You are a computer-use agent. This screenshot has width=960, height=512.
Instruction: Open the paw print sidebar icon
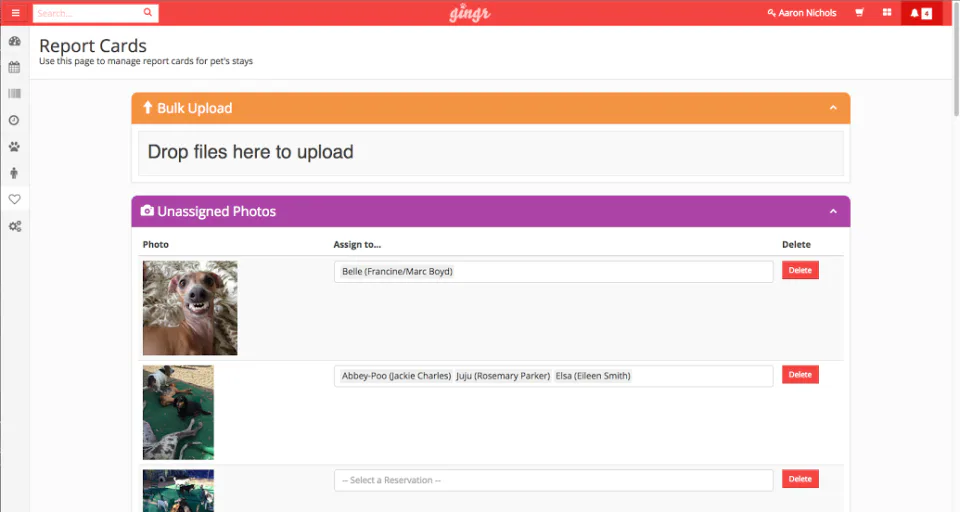(15, 146)
